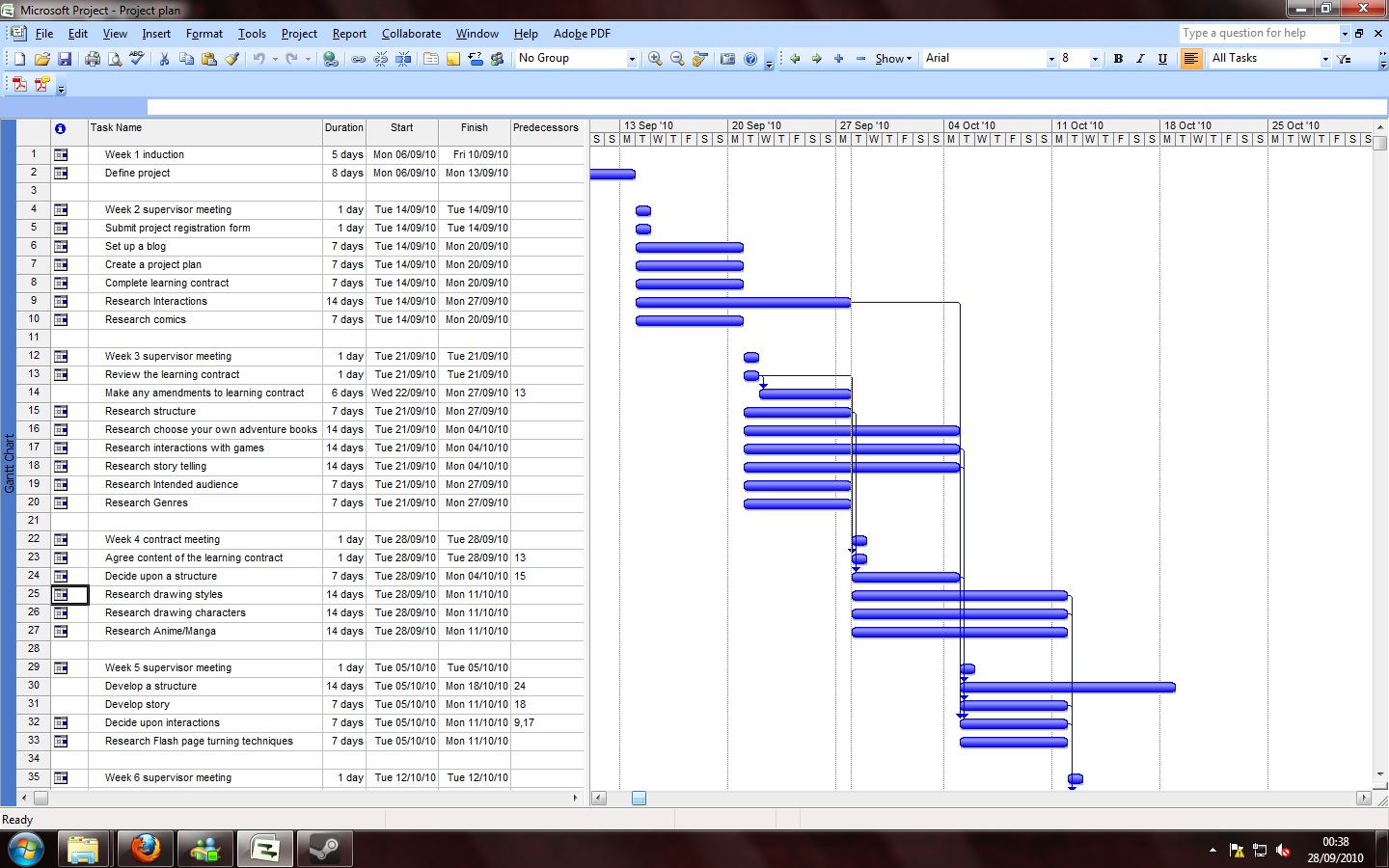The height and width of the screenshot is (868, 1389).
Task: Zoom out of the Gantt timescale
Action: click(x=677, y=59)
